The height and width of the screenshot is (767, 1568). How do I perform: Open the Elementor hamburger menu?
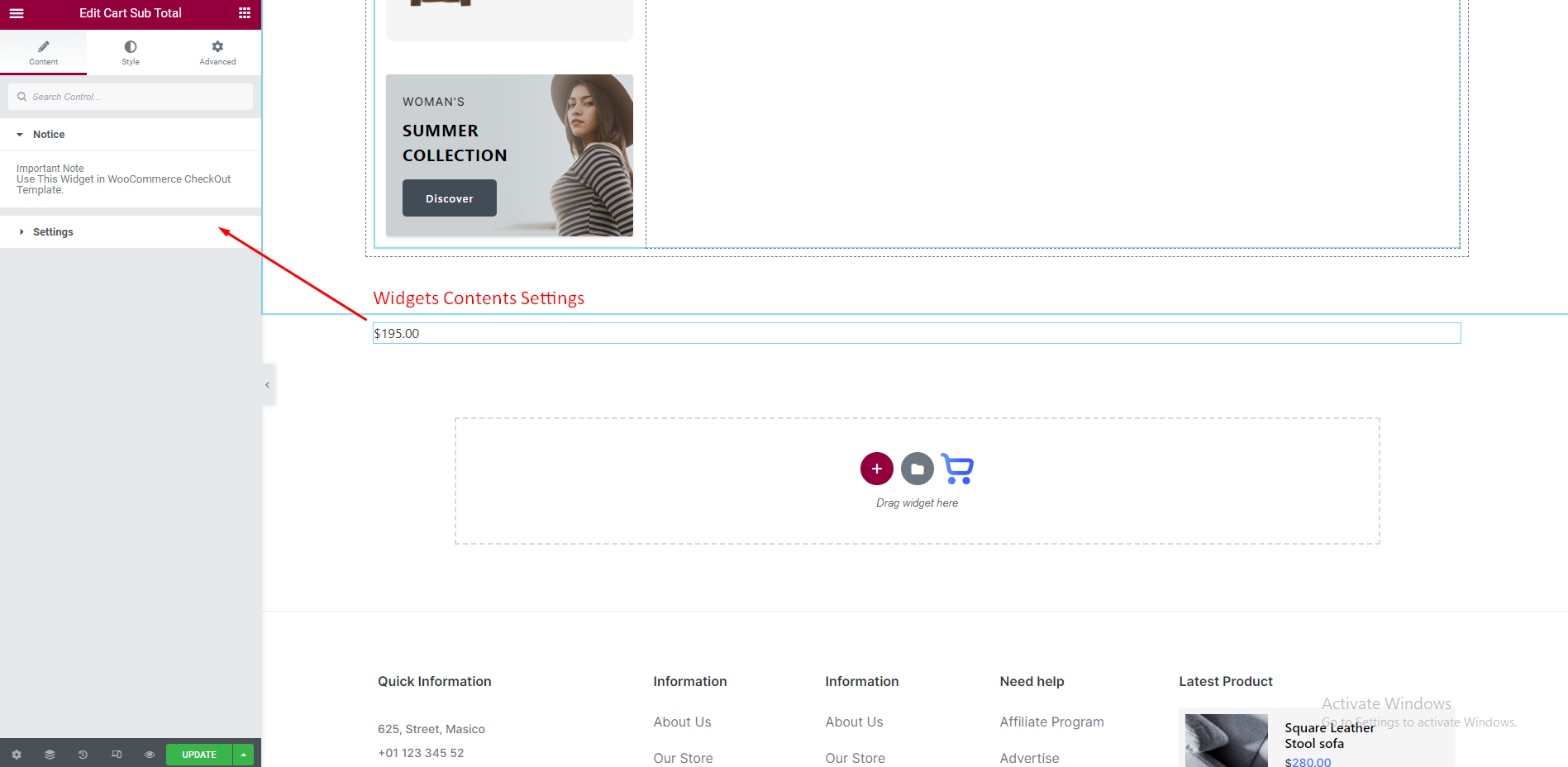click(x=17, y=13)
